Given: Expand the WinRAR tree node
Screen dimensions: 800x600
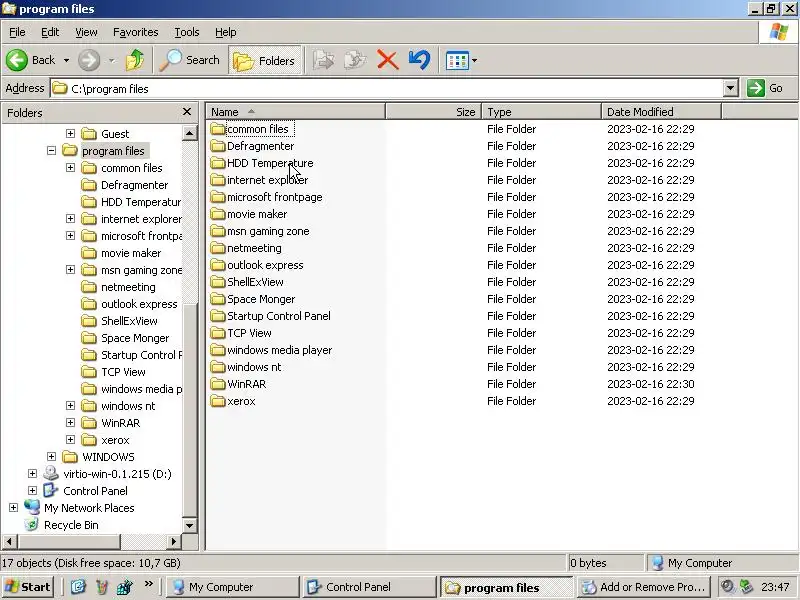Looking at the screenshot, I should [x=70, y=423].
